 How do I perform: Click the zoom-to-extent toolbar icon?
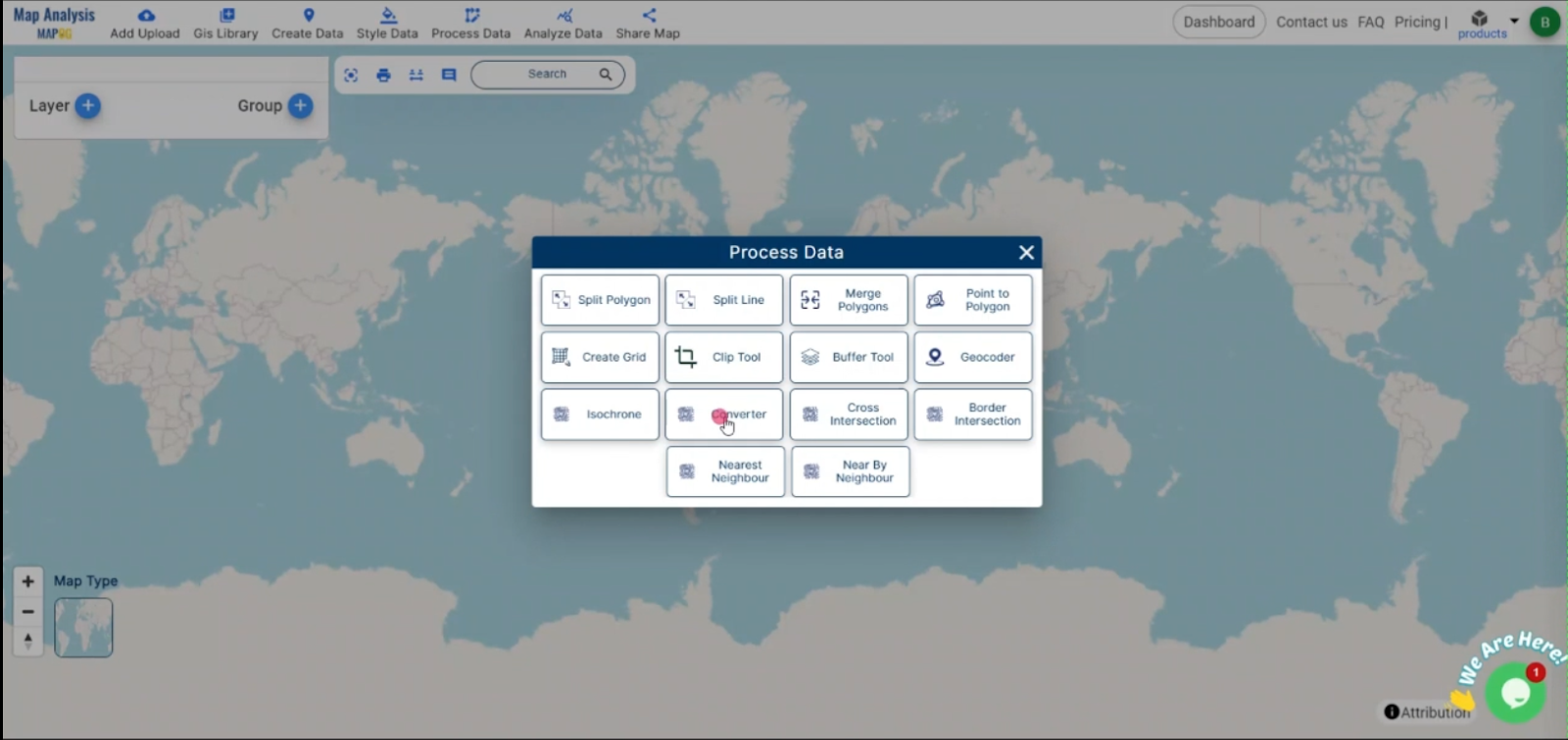point(351,74)
